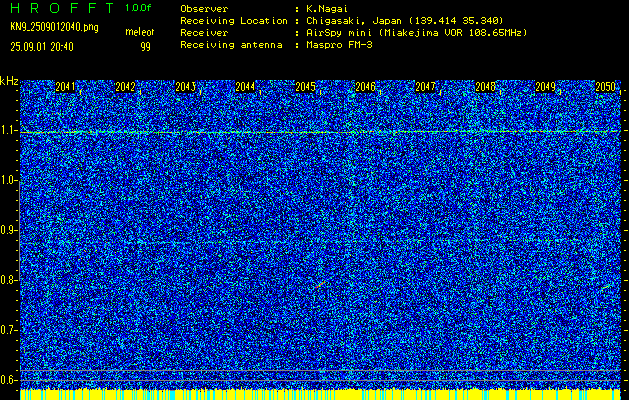Click the 2044 time marker
This screenshot has height=400, width=629.
(x=245, y=87)
